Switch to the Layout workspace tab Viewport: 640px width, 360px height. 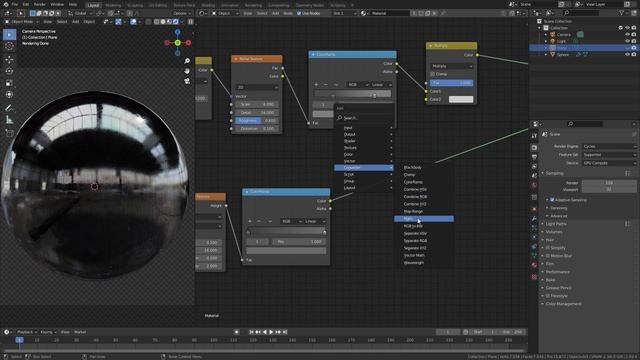93,5
